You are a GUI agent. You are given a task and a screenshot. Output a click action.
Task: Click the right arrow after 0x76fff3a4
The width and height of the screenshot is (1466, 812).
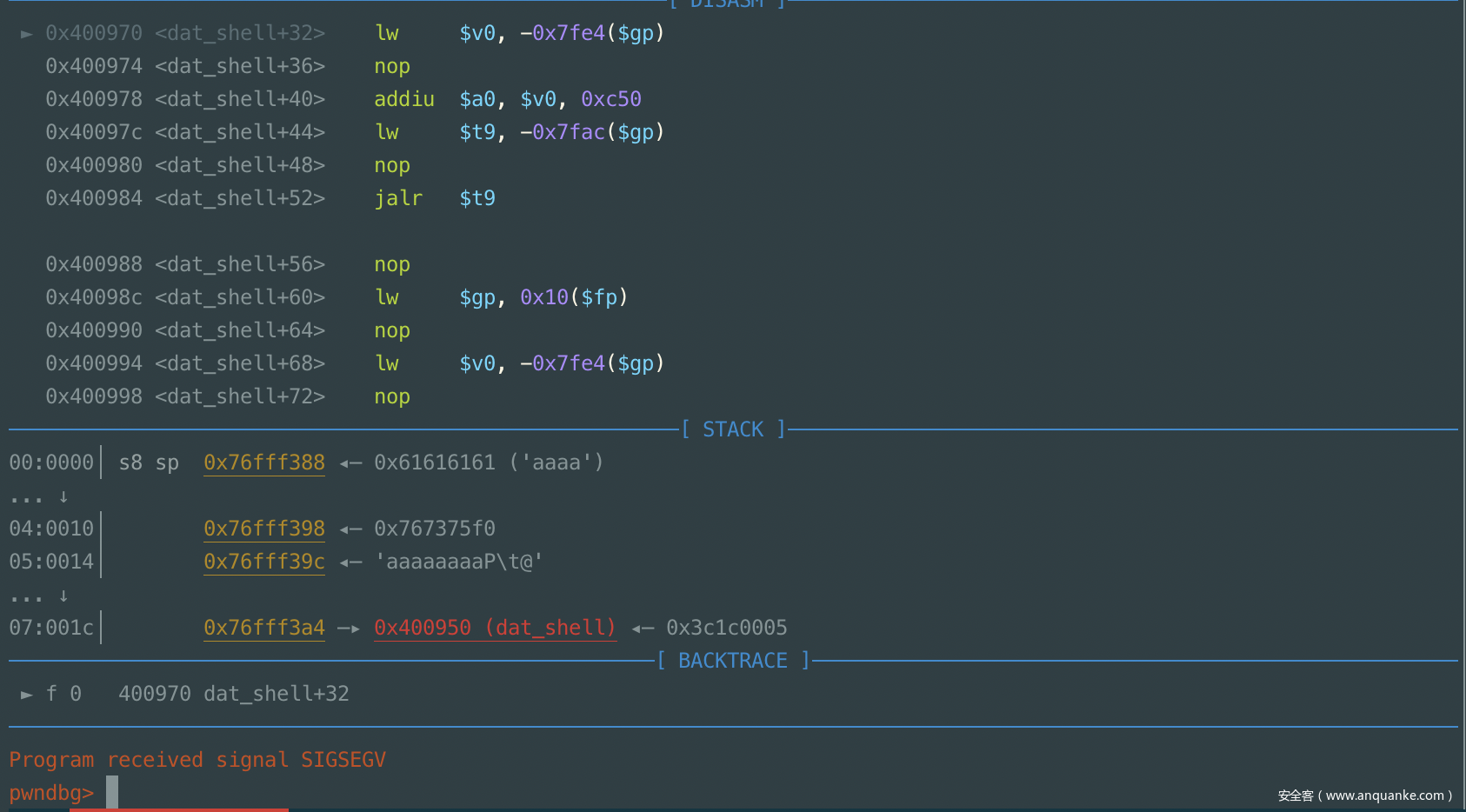coord(349,629)
